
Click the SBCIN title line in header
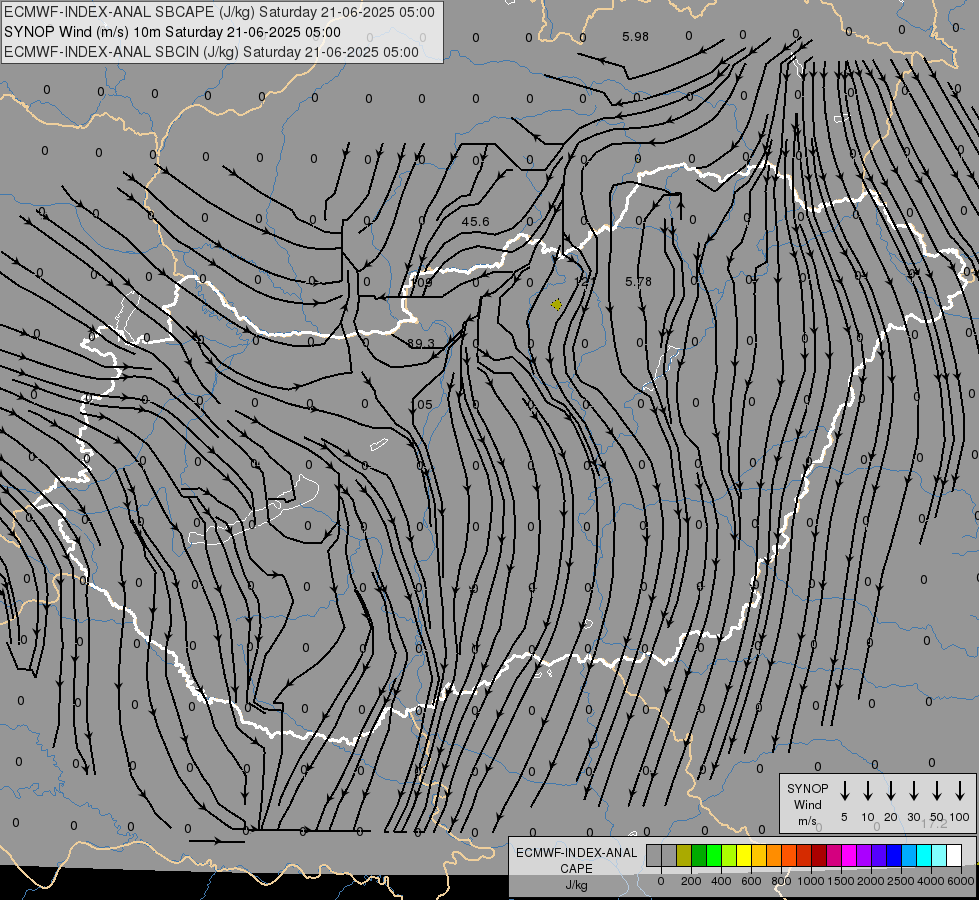click(x=211, y=52)
